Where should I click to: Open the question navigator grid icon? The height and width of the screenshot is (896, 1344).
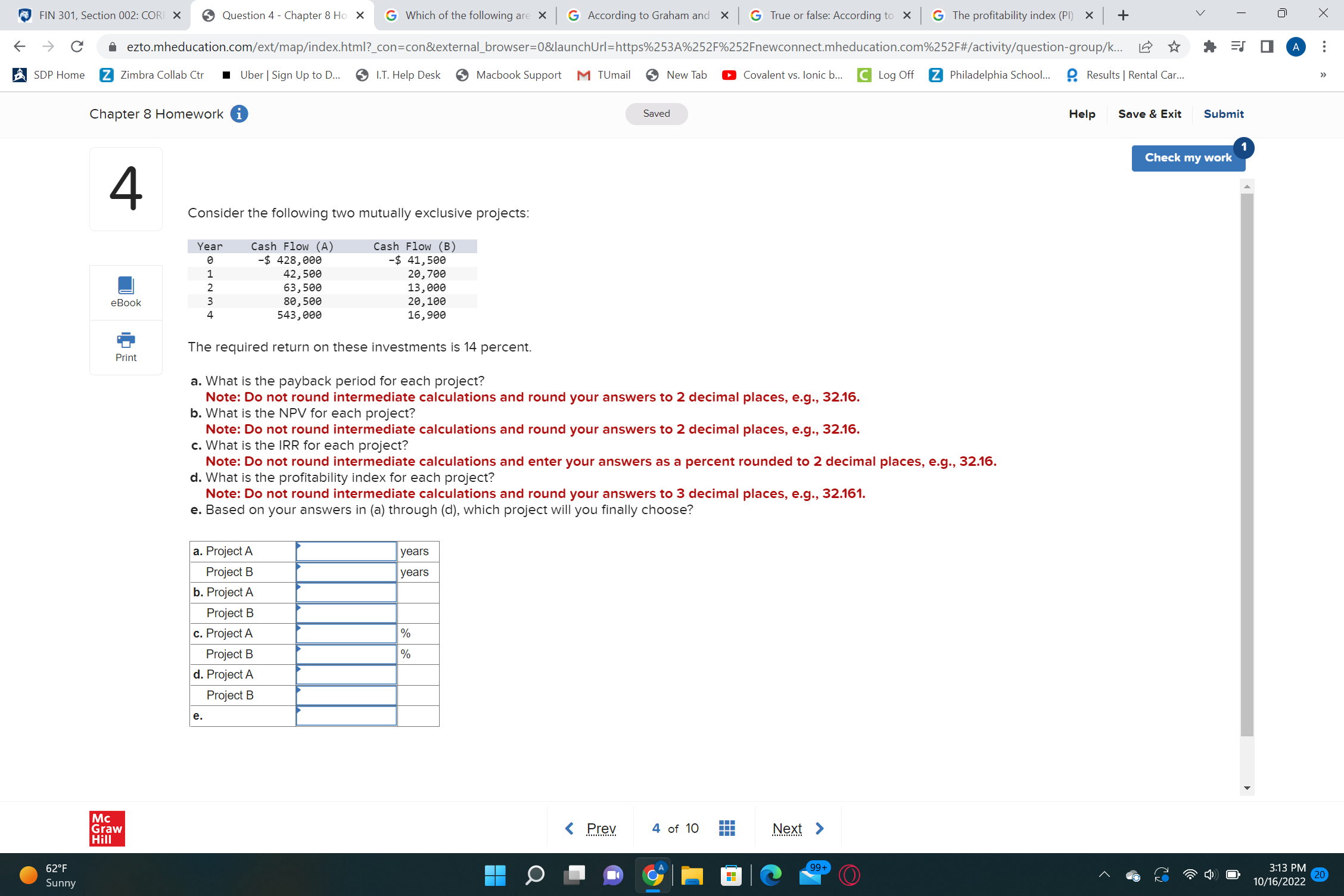pyautogui.click(x=726, y=827)
